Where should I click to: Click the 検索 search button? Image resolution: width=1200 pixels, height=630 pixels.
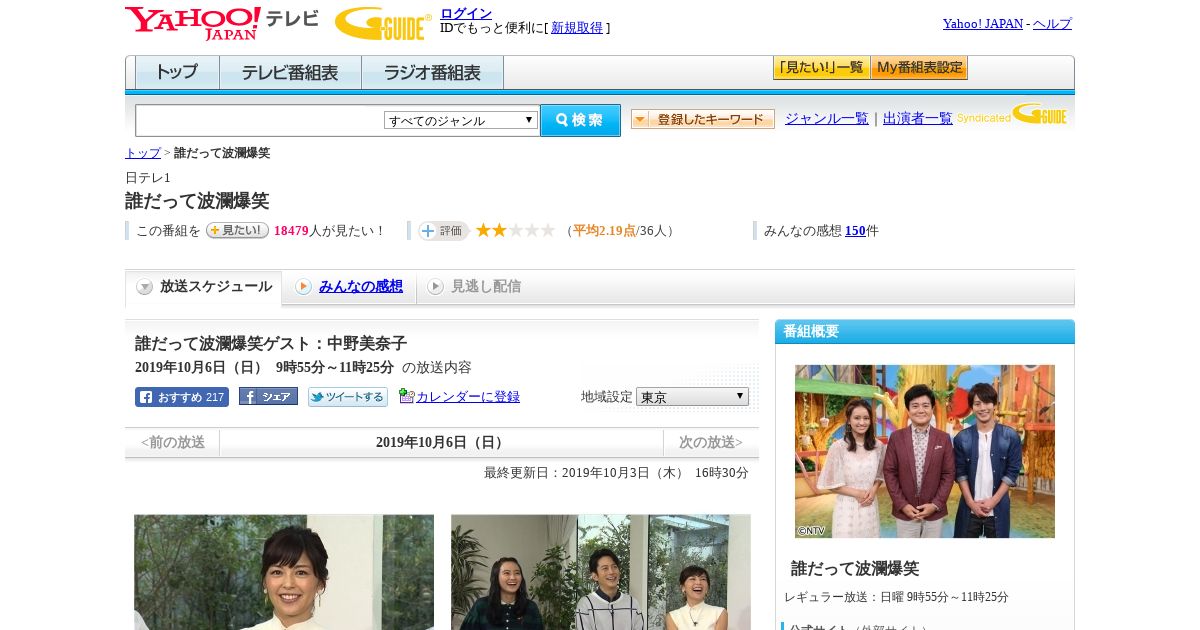tap(580, 120)
